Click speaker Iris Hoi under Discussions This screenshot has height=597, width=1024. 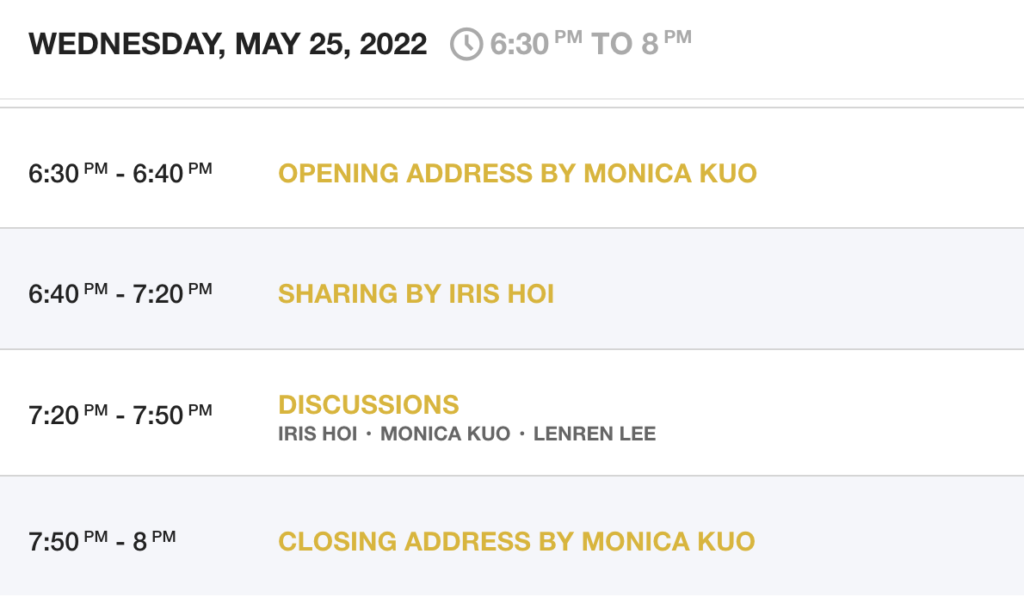click(317, 434)
